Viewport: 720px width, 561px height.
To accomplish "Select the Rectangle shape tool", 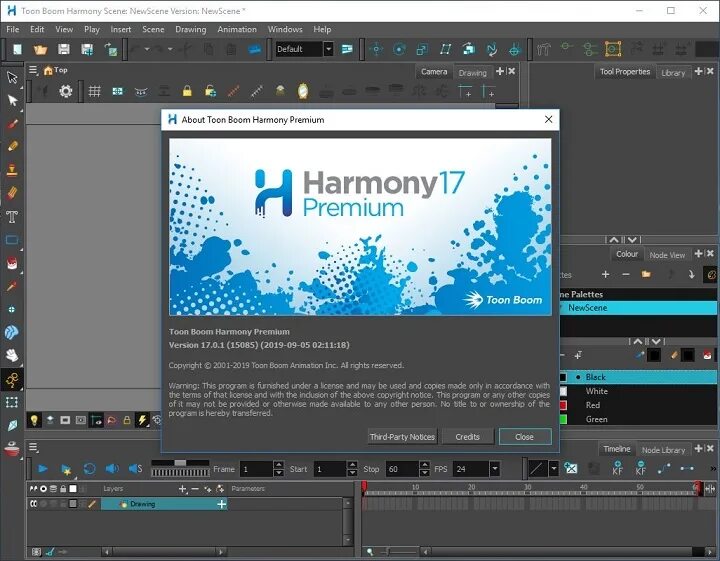I will [x=12, y=240].
